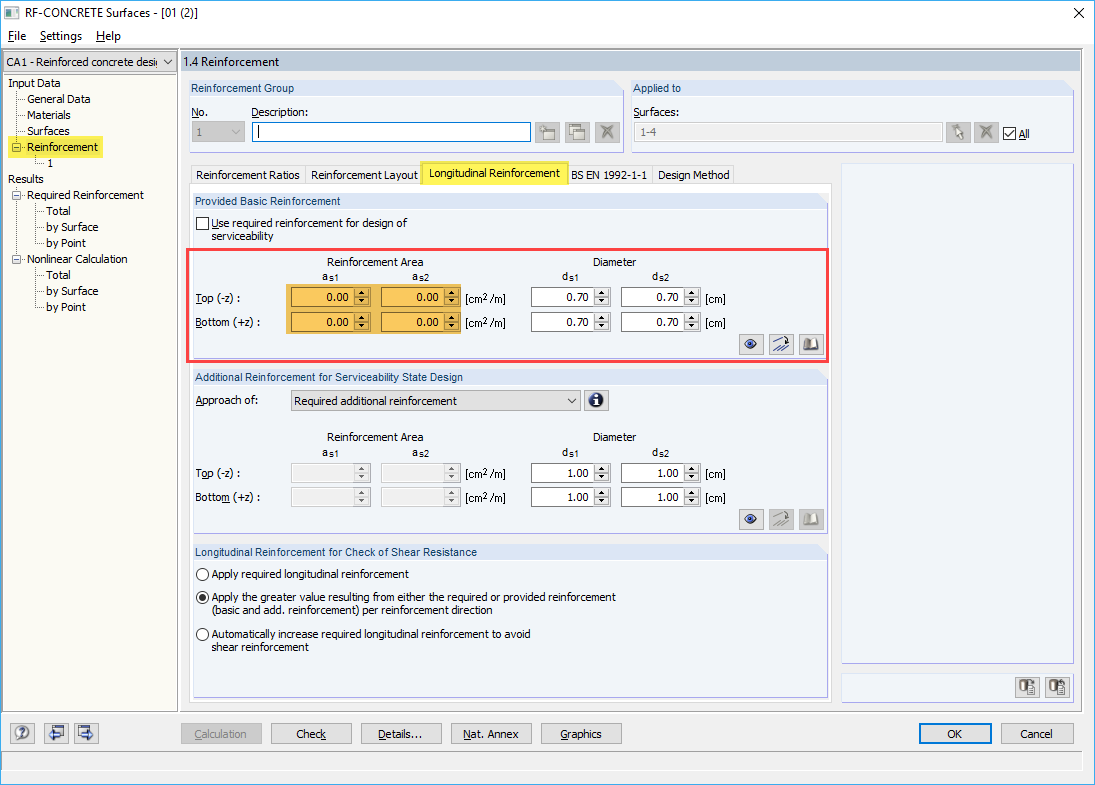
Task: Switch to the Reinforcement Ratios tab
Action: [247, 174]
